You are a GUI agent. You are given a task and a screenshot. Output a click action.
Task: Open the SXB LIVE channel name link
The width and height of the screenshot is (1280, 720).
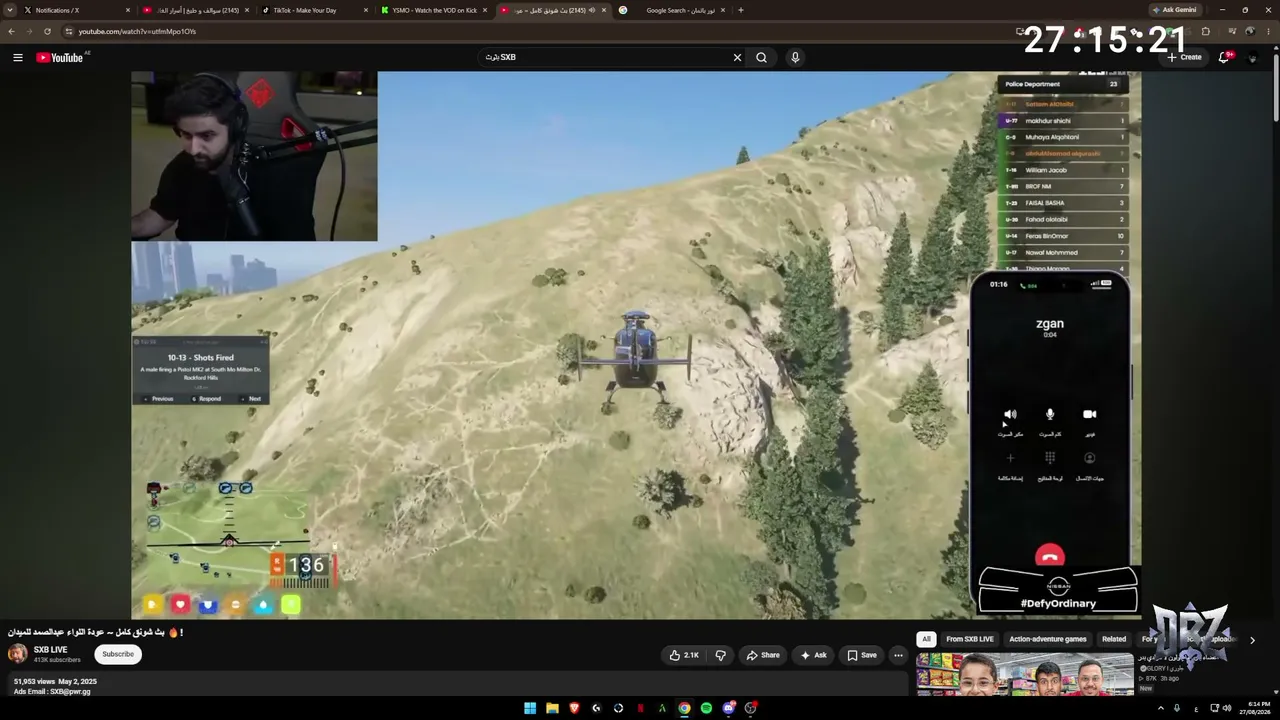click(51, 650)
